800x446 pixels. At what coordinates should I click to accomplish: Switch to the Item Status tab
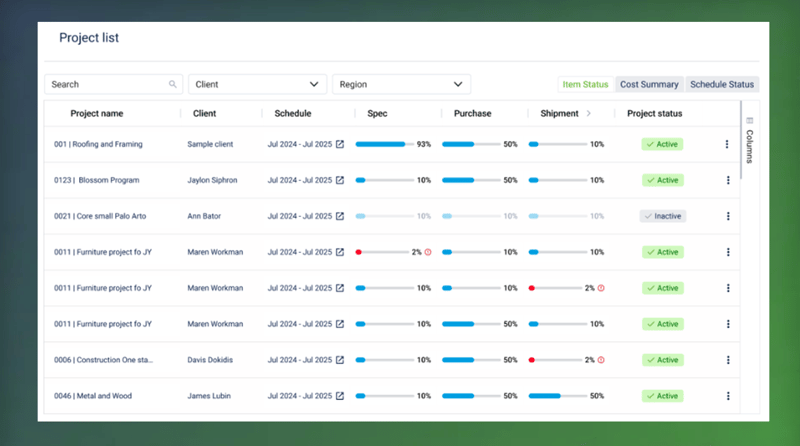point(585,84)
